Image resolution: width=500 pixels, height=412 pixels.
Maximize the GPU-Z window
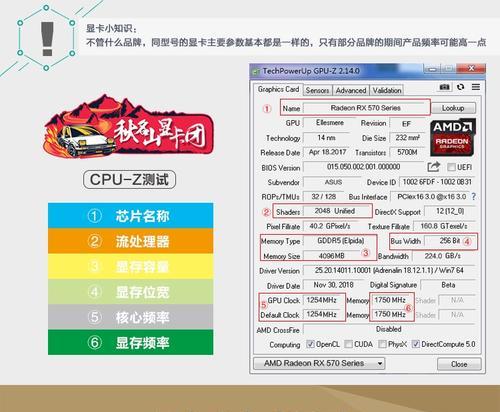(449, 69)
